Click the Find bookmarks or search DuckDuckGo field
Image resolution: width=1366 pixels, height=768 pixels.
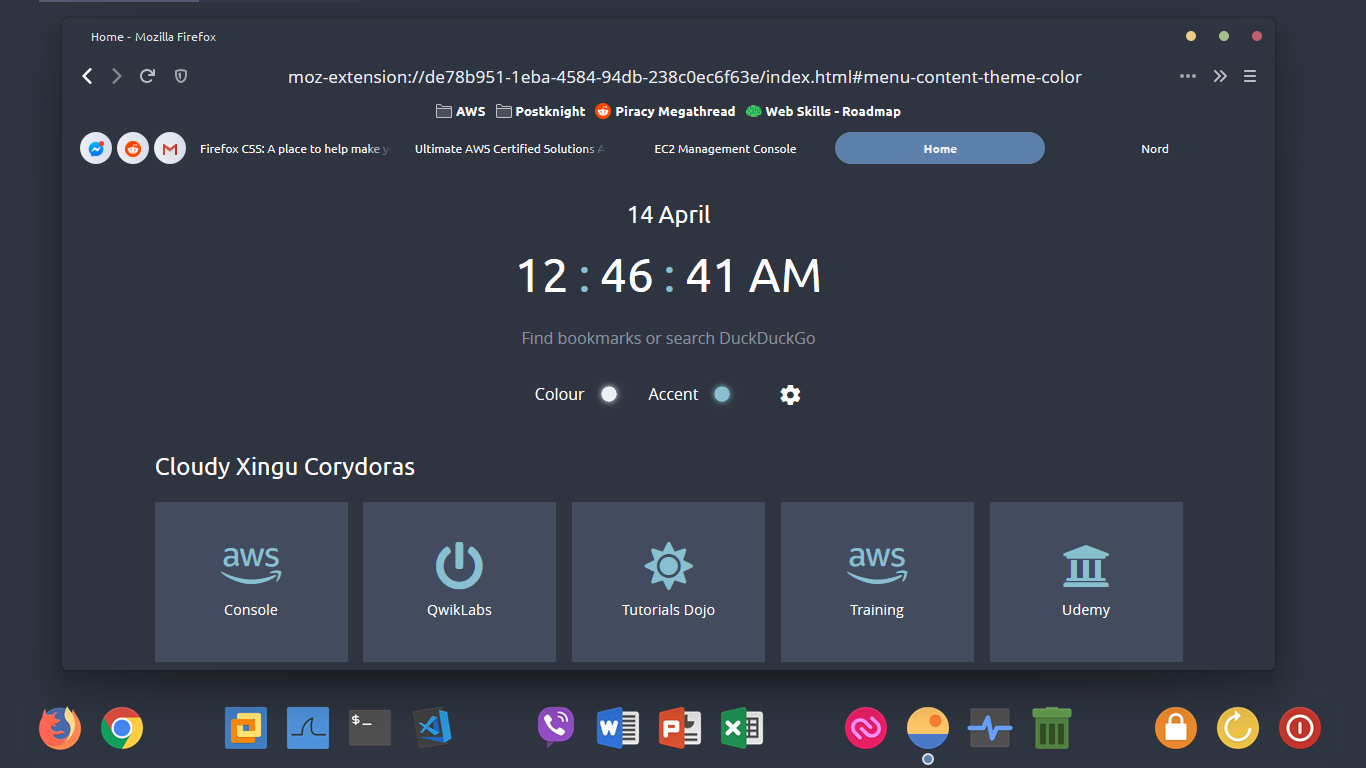[x=668, y=338]
